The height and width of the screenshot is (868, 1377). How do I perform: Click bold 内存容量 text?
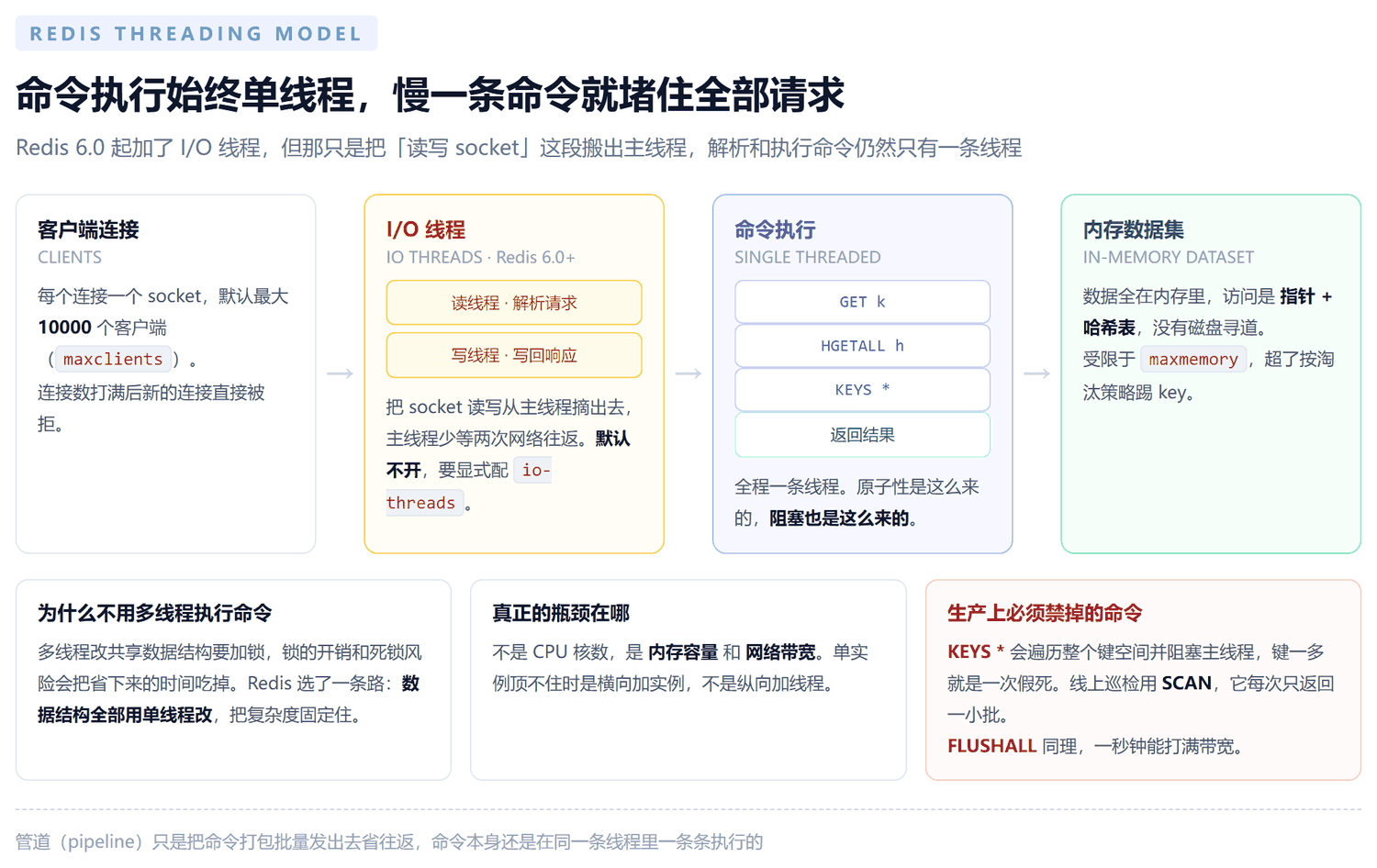tap(683, 652)
